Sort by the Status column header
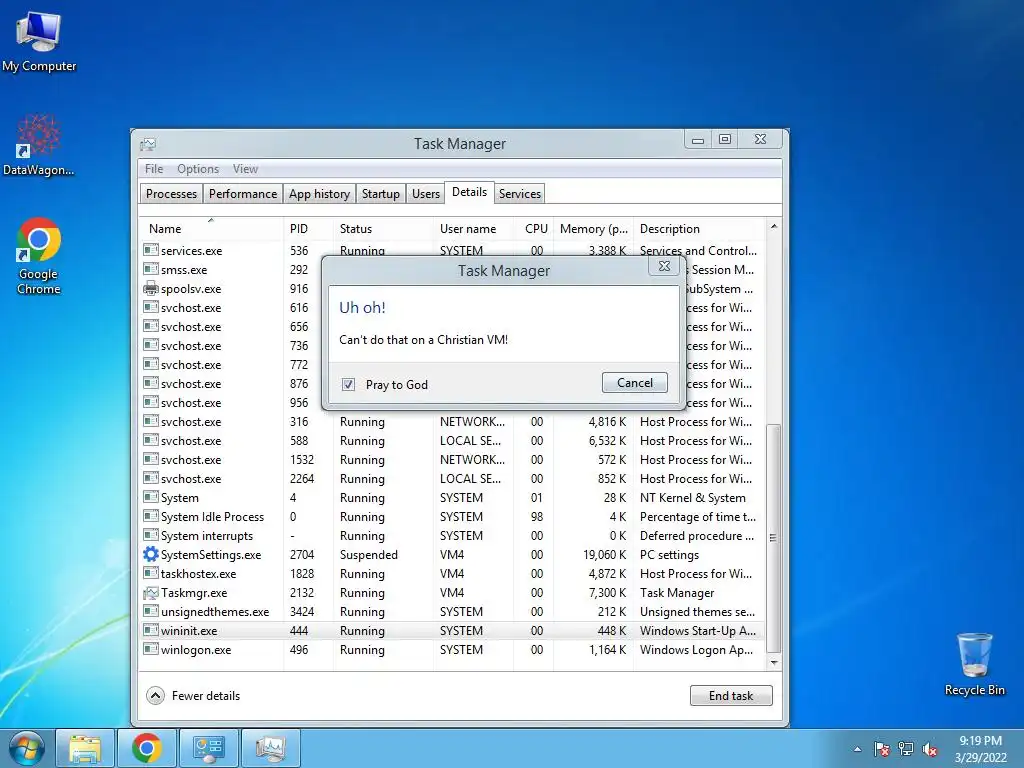The image size is (1024, 768). pyautogui.click(x=383, y=229)
